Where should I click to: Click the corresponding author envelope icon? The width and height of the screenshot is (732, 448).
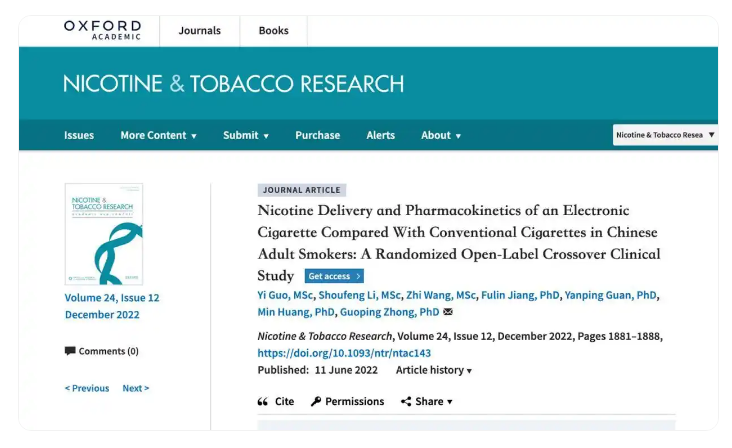click(448, 312)
